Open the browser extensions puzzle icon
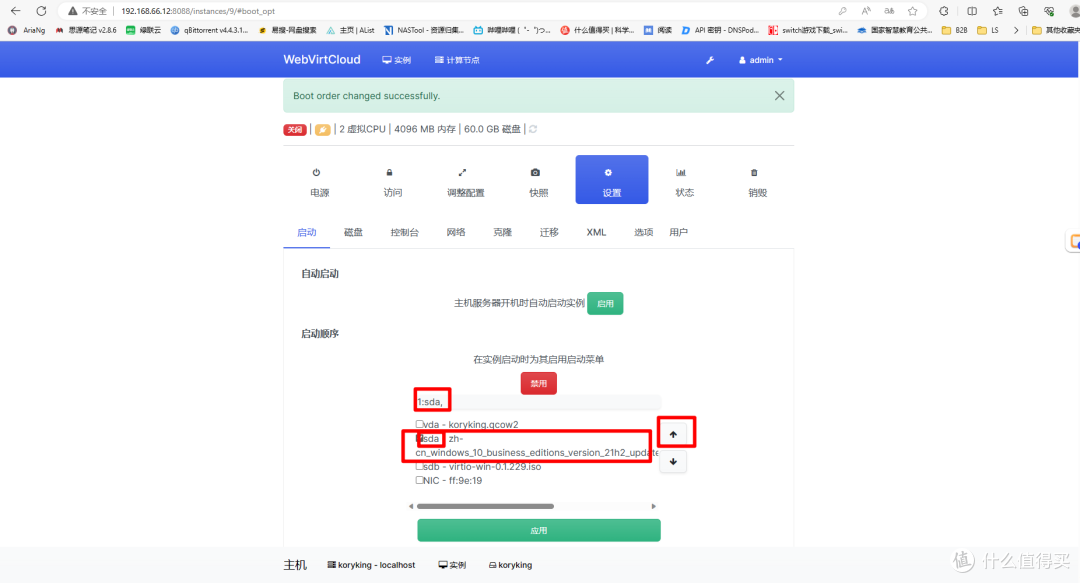The height and width of the screenshot is (583, 1080). (944, 11)
